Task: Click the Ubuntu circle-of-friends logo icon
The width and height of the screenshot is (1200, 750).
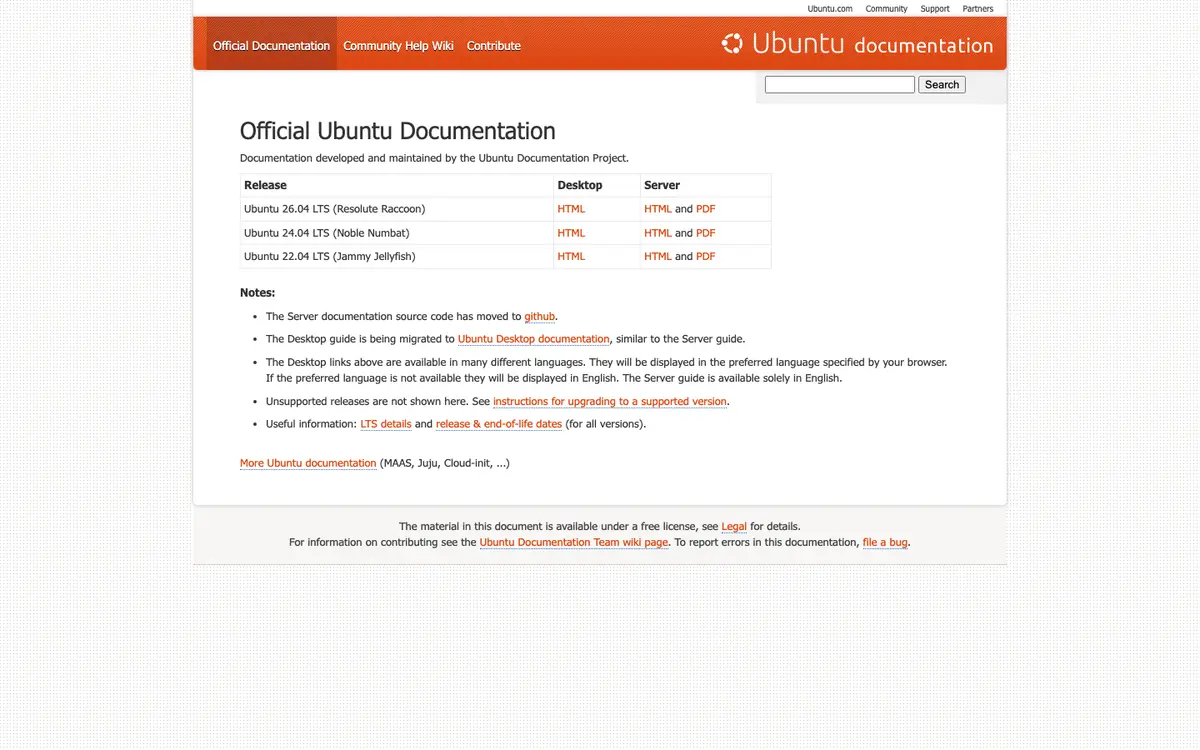Action: 732,43
